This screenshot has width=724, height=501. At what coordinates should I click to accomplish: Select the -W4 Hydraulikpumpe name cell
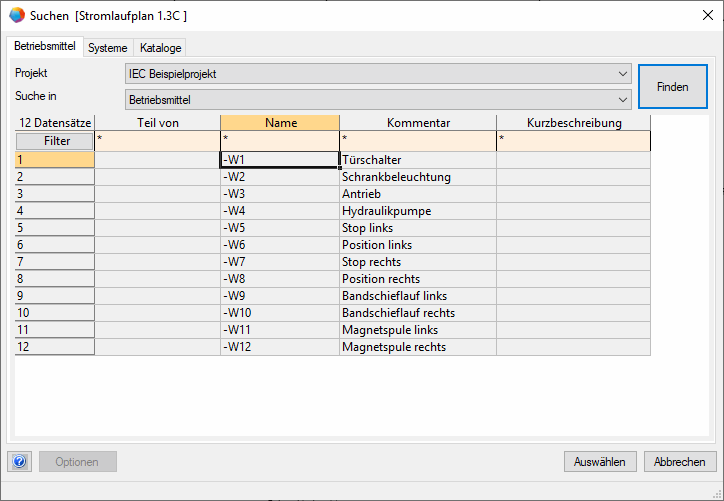(280, 211)
